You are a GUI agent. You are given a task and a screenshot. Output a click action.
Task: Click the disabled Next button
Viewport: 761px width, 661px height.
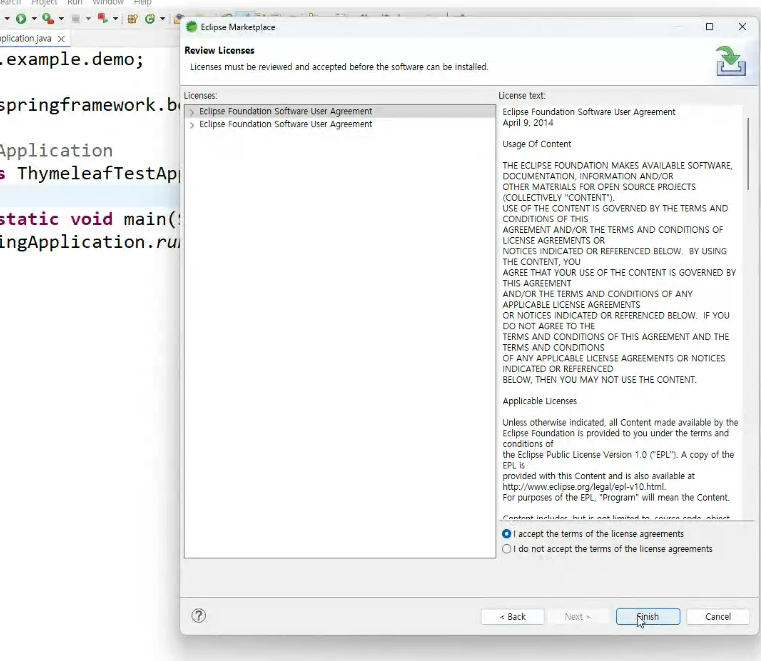578,617
